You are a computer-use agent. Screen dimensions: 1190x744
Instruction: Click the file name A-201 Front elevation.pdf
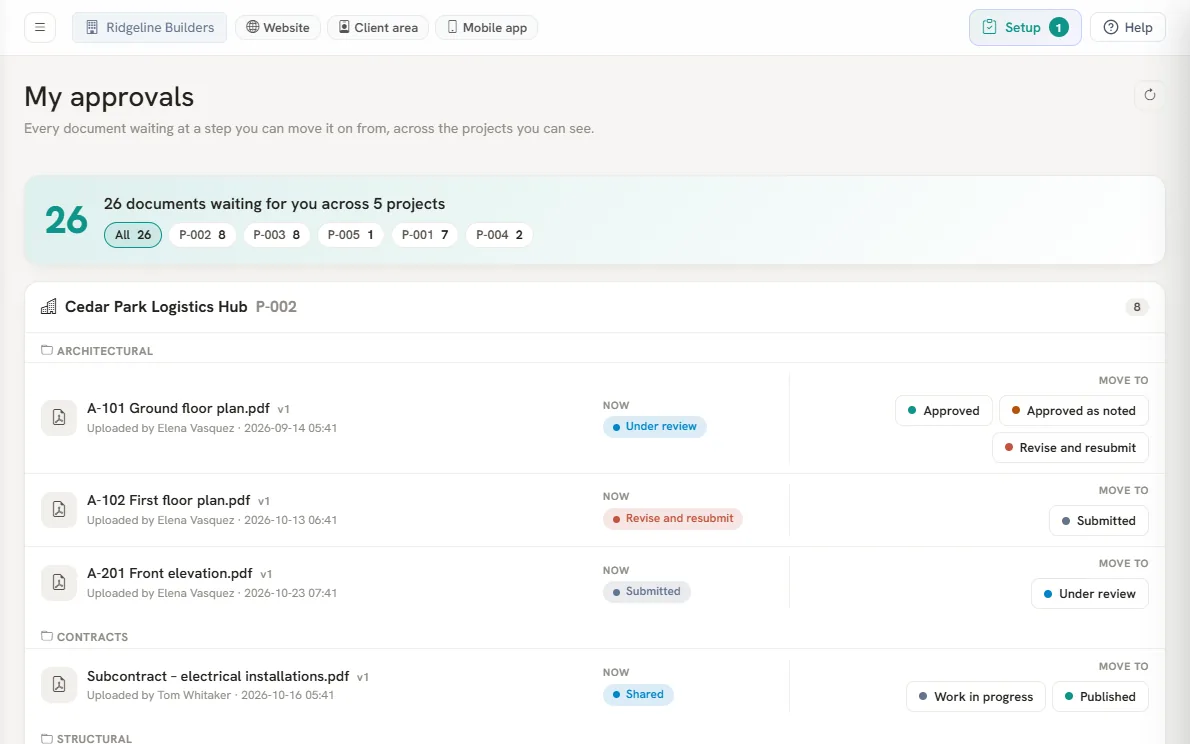coord(170,573)
